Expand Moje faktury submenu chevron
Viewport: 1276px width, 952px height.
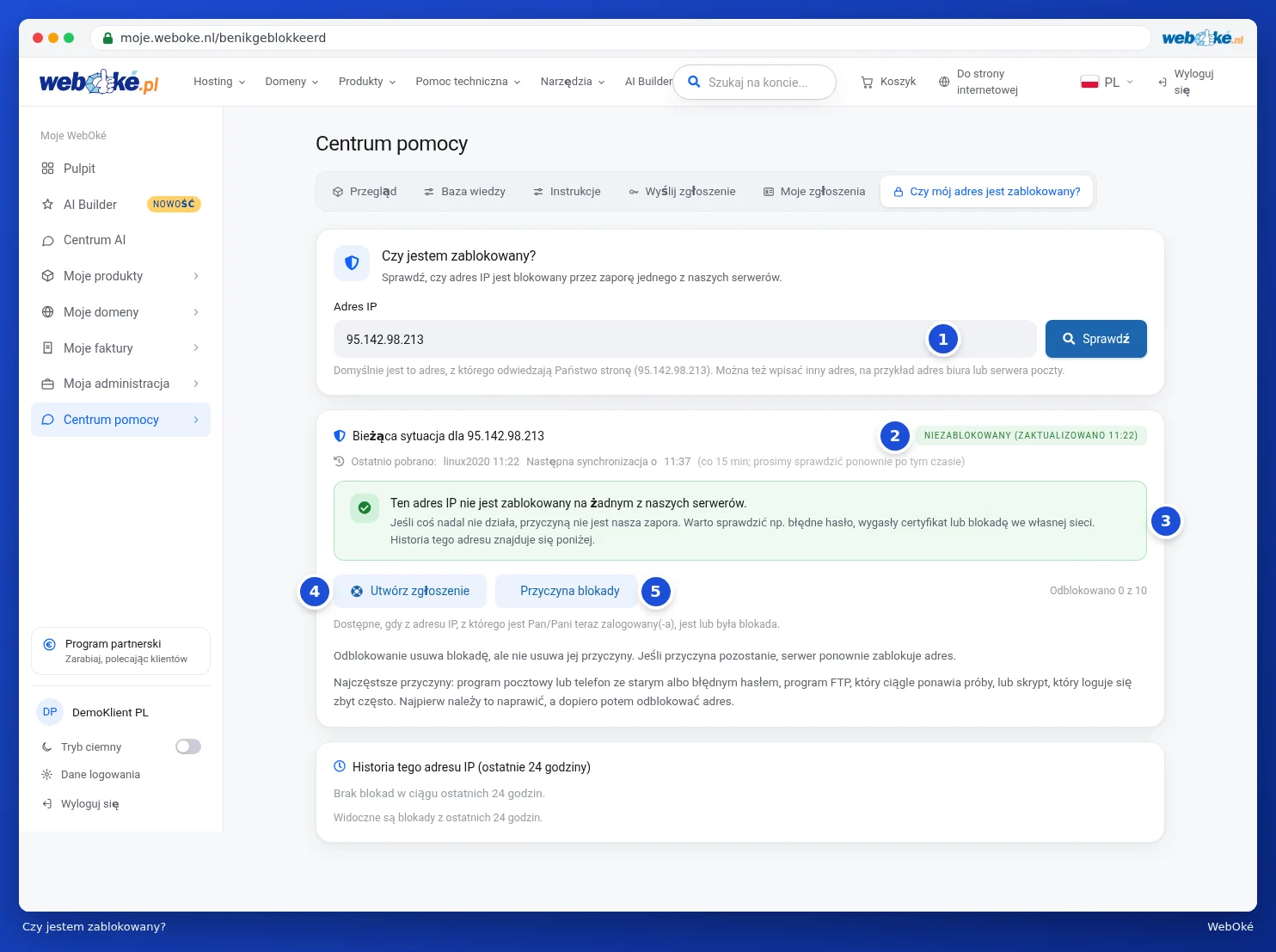point(196,348)
